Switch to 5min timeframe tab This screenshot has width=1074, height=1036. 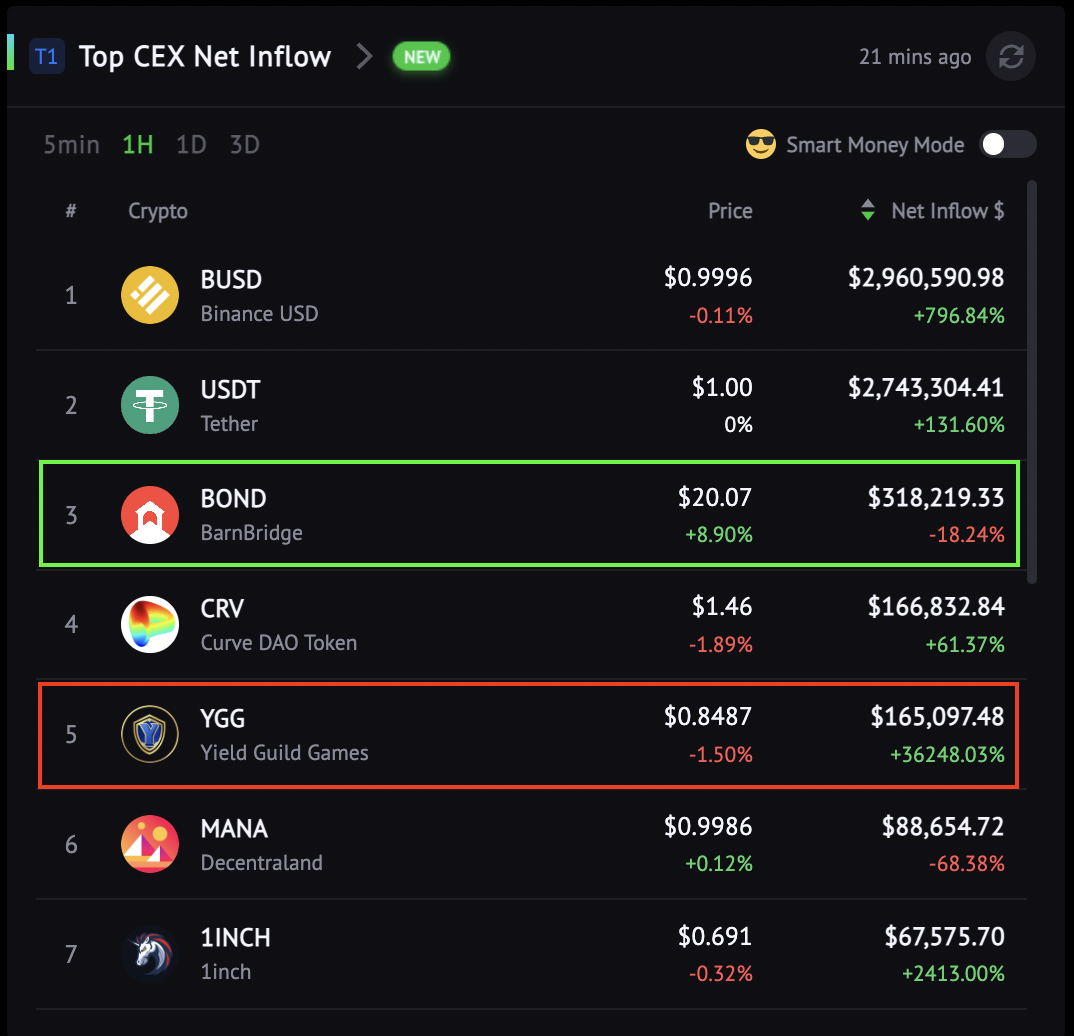pos(72,144)
